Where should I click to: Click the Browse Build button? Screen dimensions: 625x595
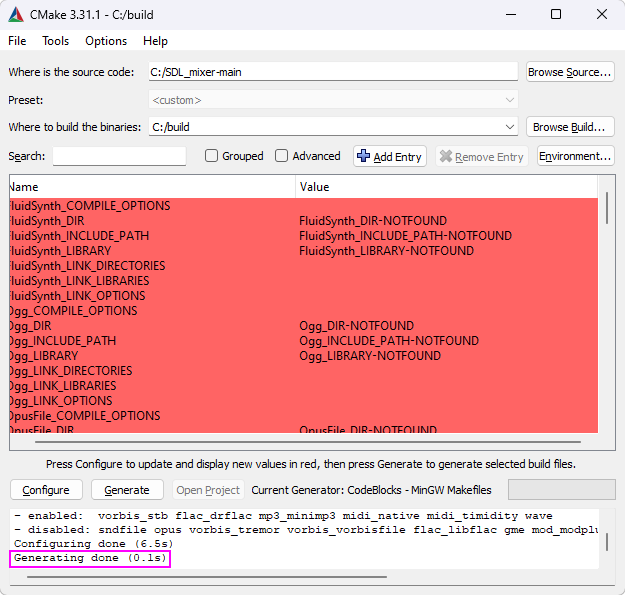(570, 127)
